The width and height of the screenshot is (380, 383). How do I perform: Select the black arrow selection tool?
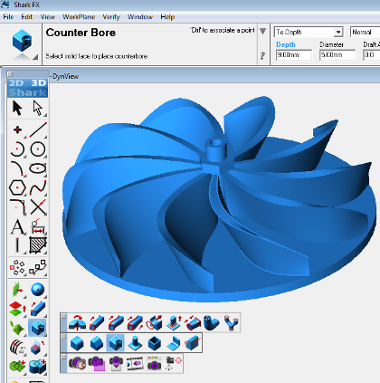pos(17,108)
